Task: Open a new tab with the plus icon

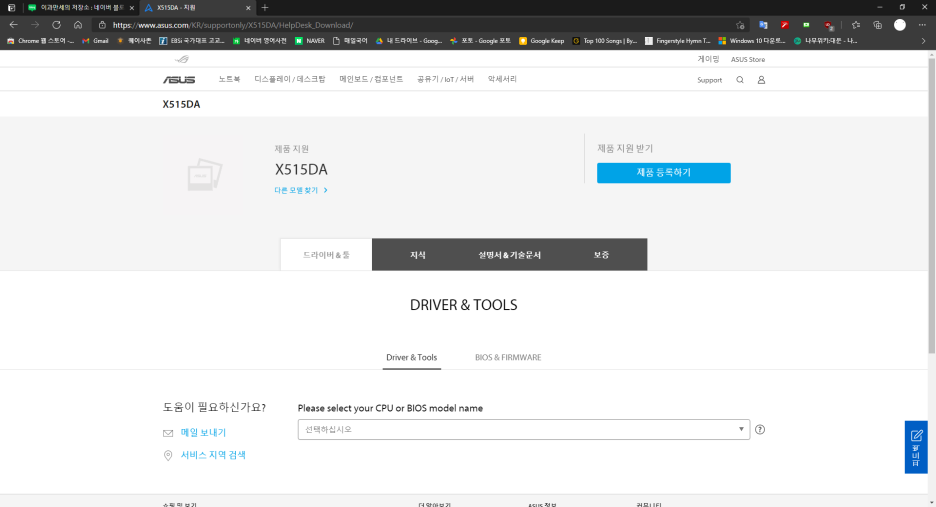Action: 264,8
